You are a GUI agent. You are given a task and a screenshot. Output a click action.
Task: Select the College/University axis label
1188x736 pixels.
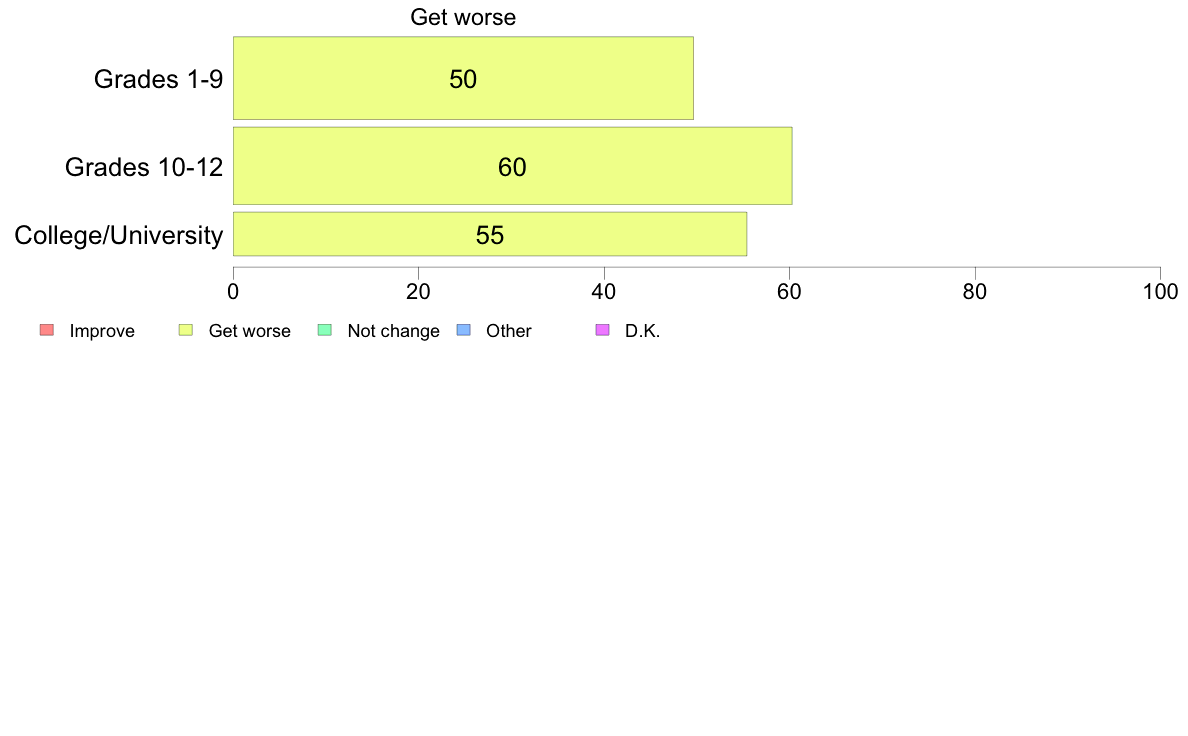tap(119, 236)
